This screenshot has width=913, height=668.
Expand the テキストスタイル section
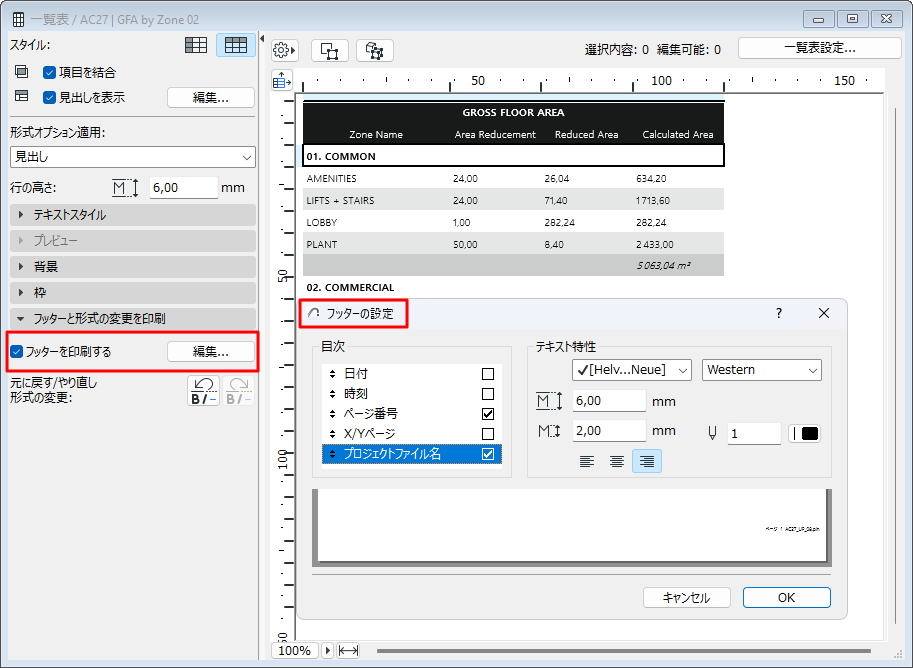click(133, 215)
